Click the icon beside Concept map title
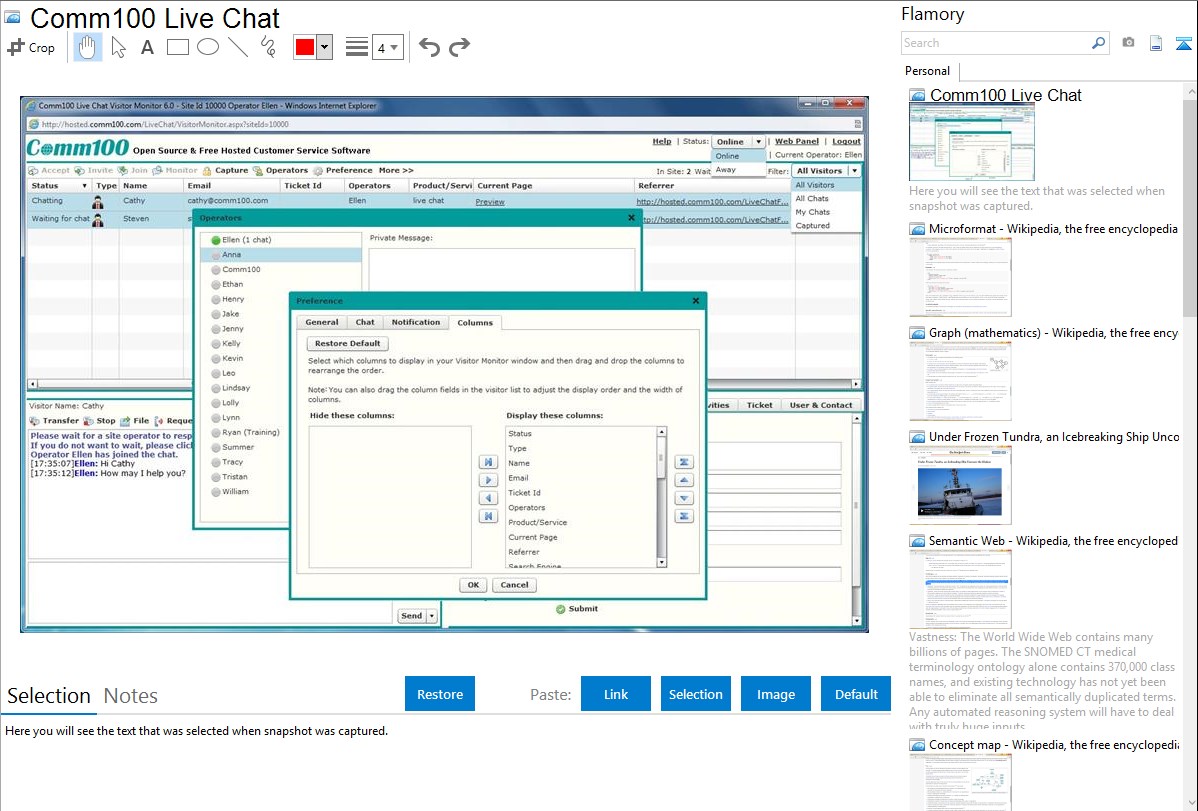Image resolution: width=1198 pixels, height=811 pixels. pyautogui.click(x=917, y=745)
